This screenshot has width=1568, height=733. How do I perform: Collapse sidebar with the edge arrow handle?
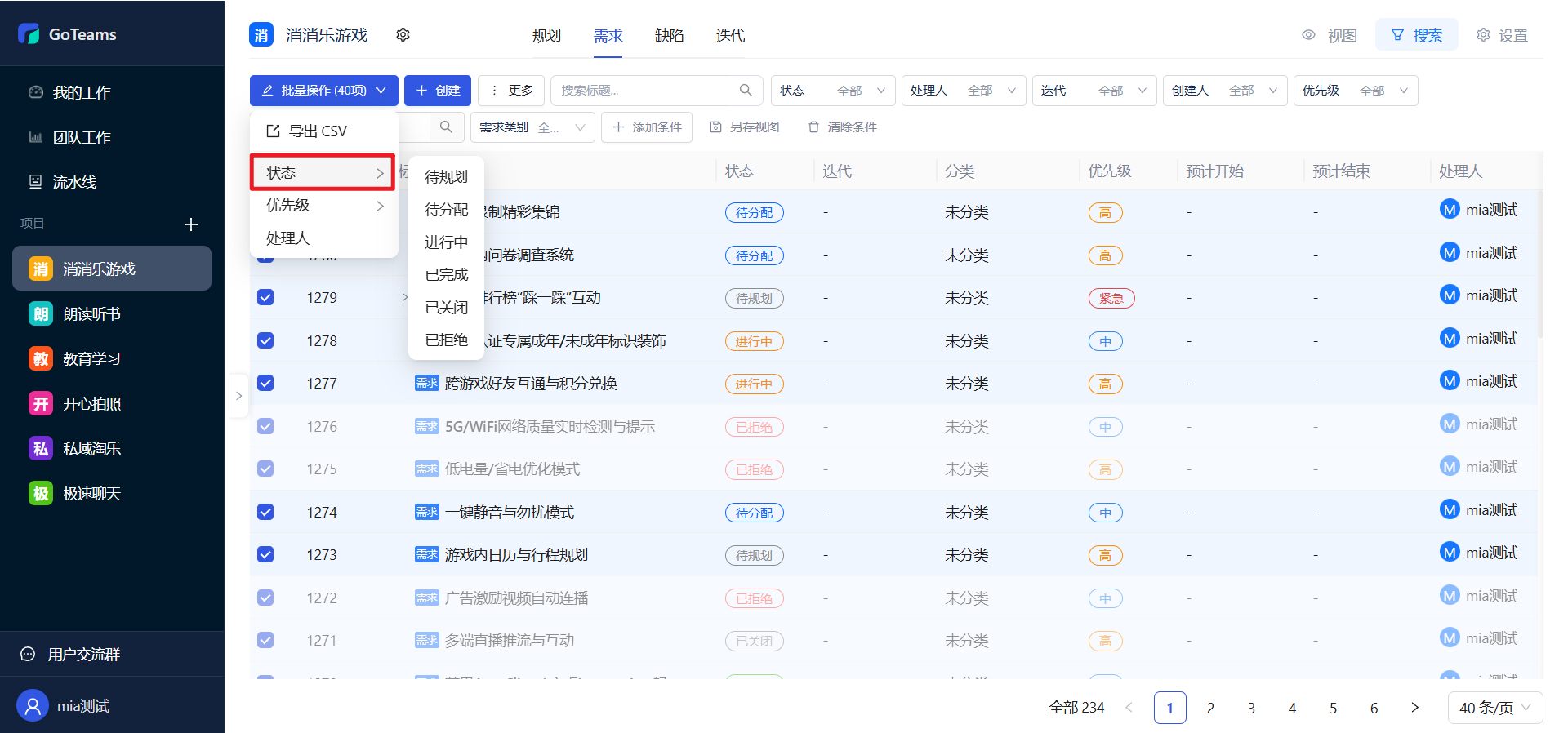[x=238, y=396]
